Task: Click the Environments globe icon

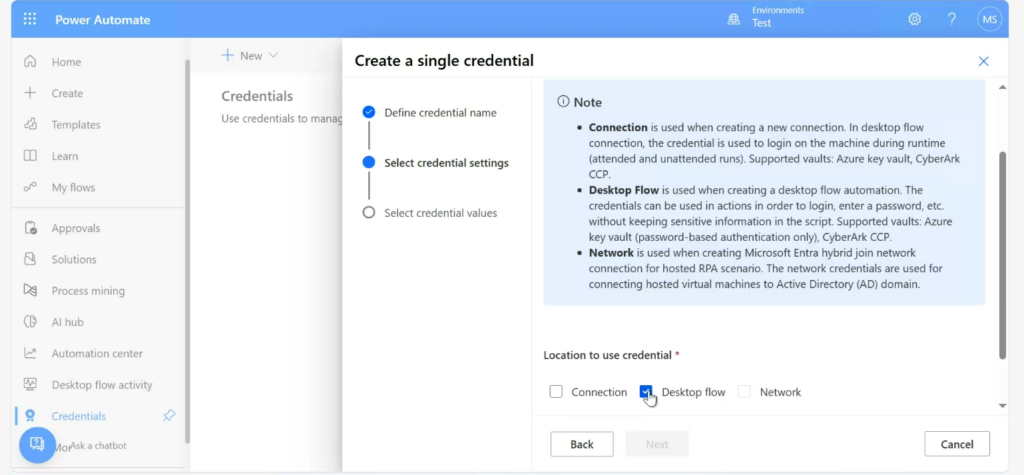Action: tap(733, 20)
